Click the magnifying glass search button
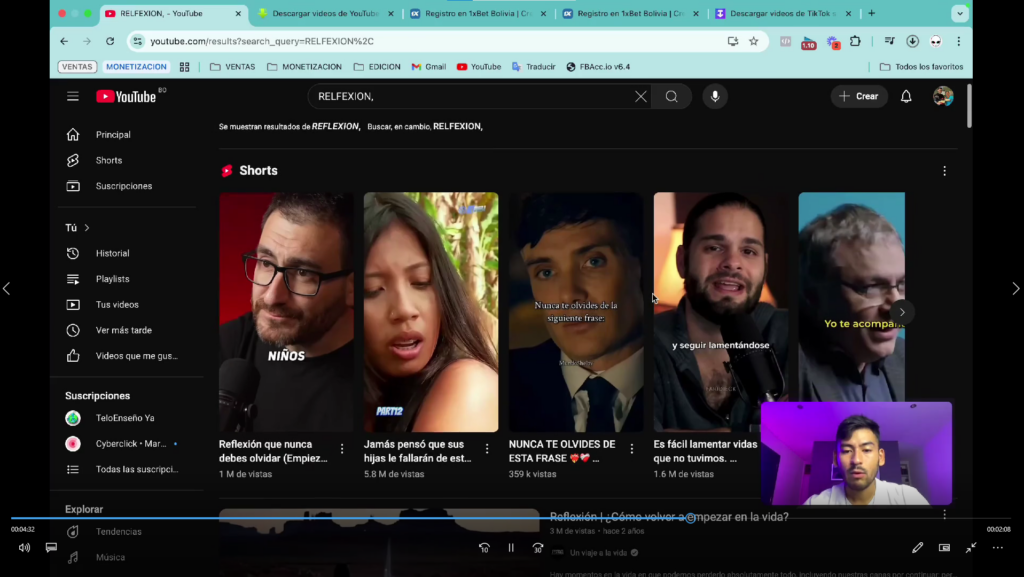The width and height of the screenshot is (1024, 577). pyautogui.click(x=671, y=97)
